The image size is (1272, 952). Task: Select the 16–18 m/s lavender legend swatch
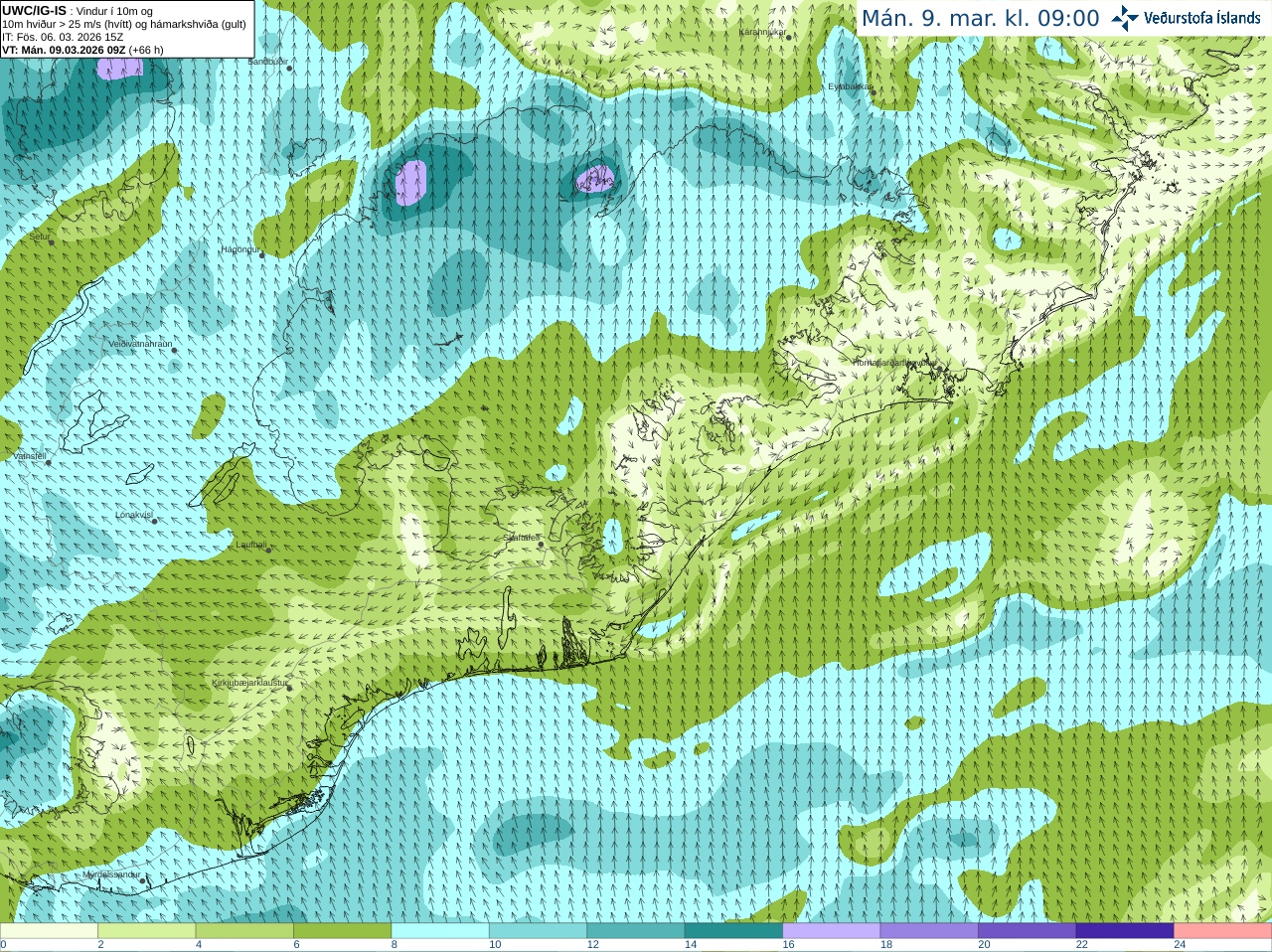click(x=832, y=931)
